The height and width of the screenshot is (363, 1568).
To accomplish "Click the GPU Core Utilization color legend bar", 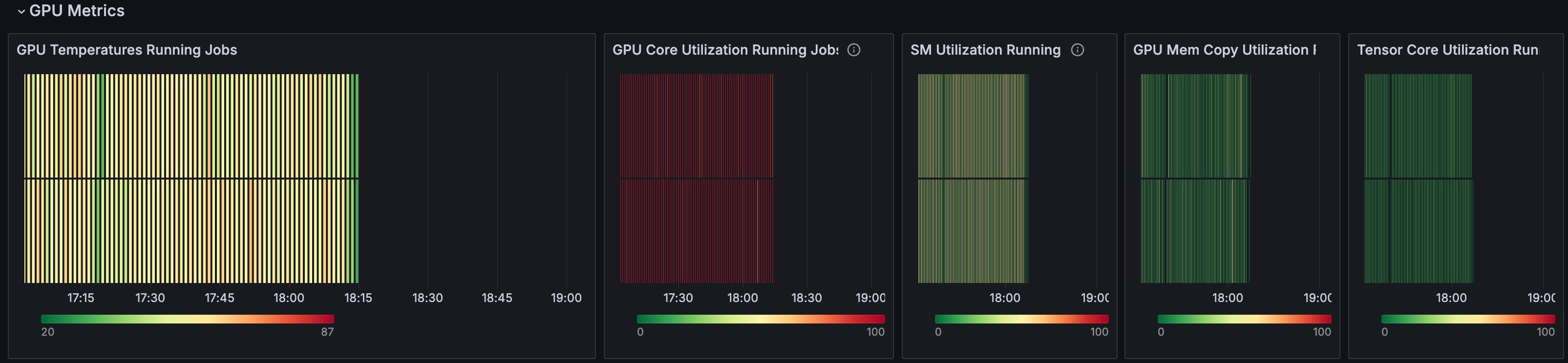I will (761, 319).
